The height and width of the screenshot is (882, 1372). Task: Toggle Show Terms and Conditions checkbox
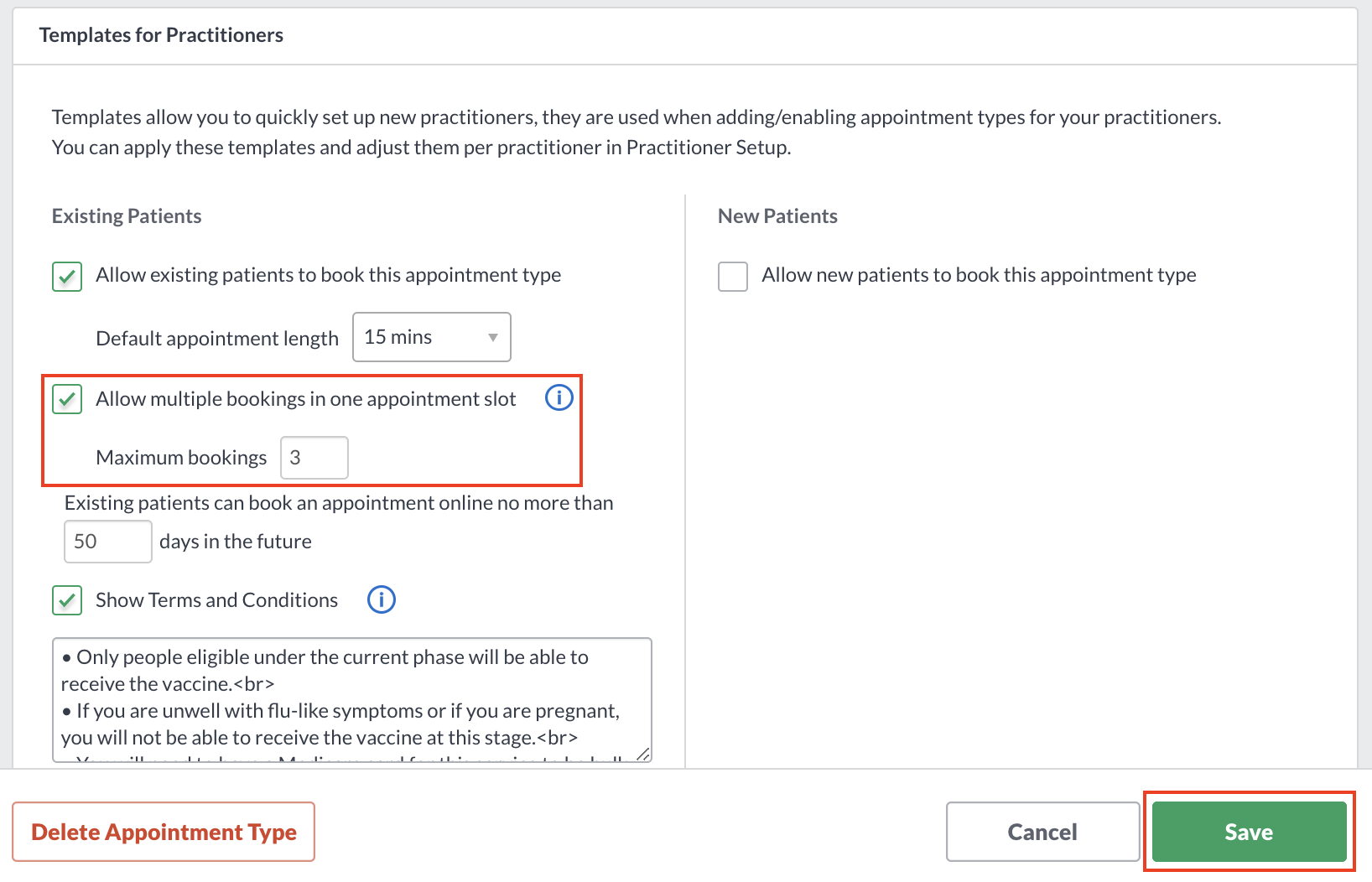[67, 600]
